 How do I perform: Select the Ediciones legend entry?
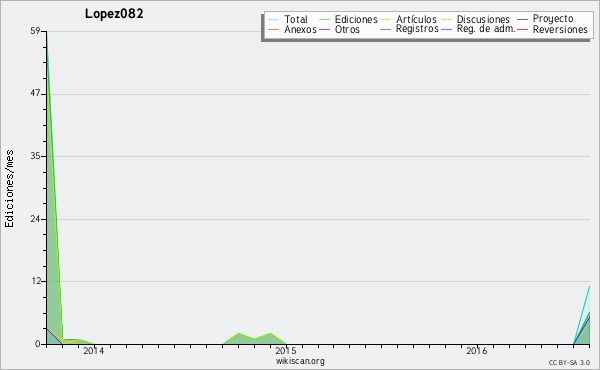click(356, 19)
